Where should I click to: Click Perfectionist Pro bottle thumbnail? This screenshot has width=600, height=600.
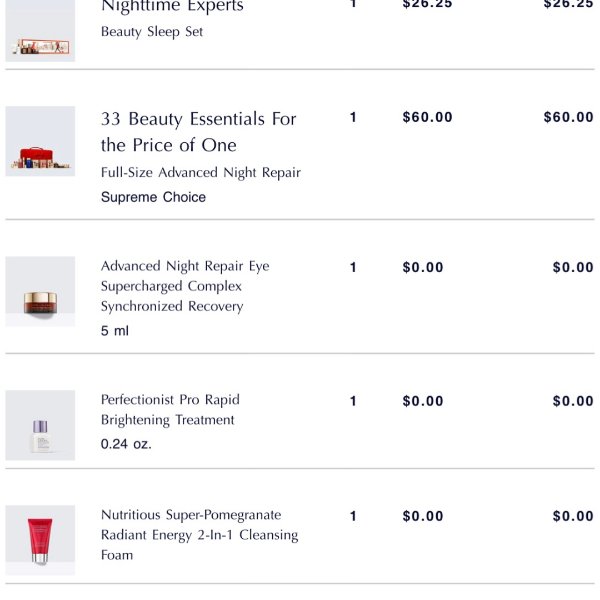click(40, 425)
